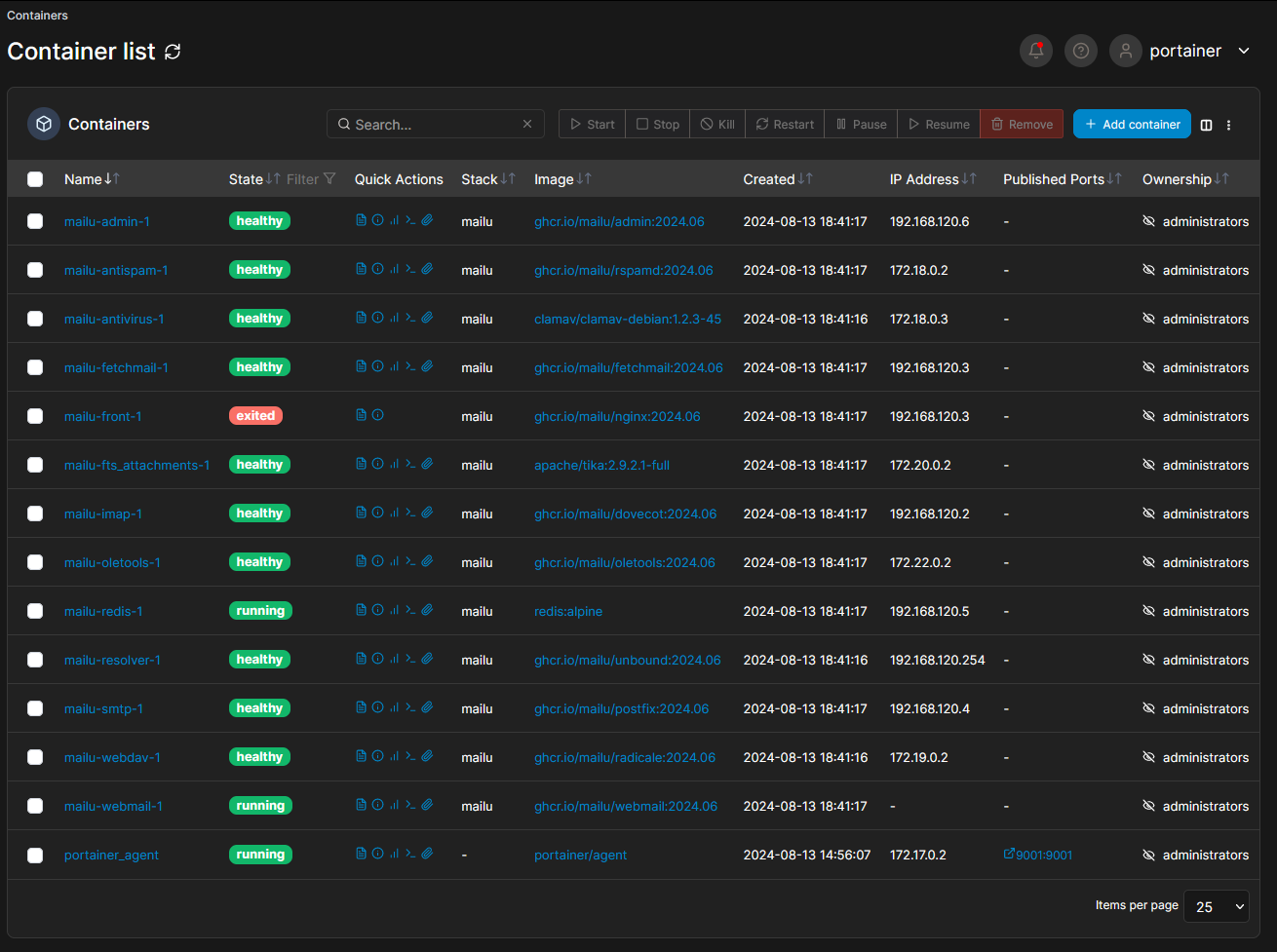Sort table by Created column
Viewport: 1277px width, 952px height.
[x=778, y=179]
